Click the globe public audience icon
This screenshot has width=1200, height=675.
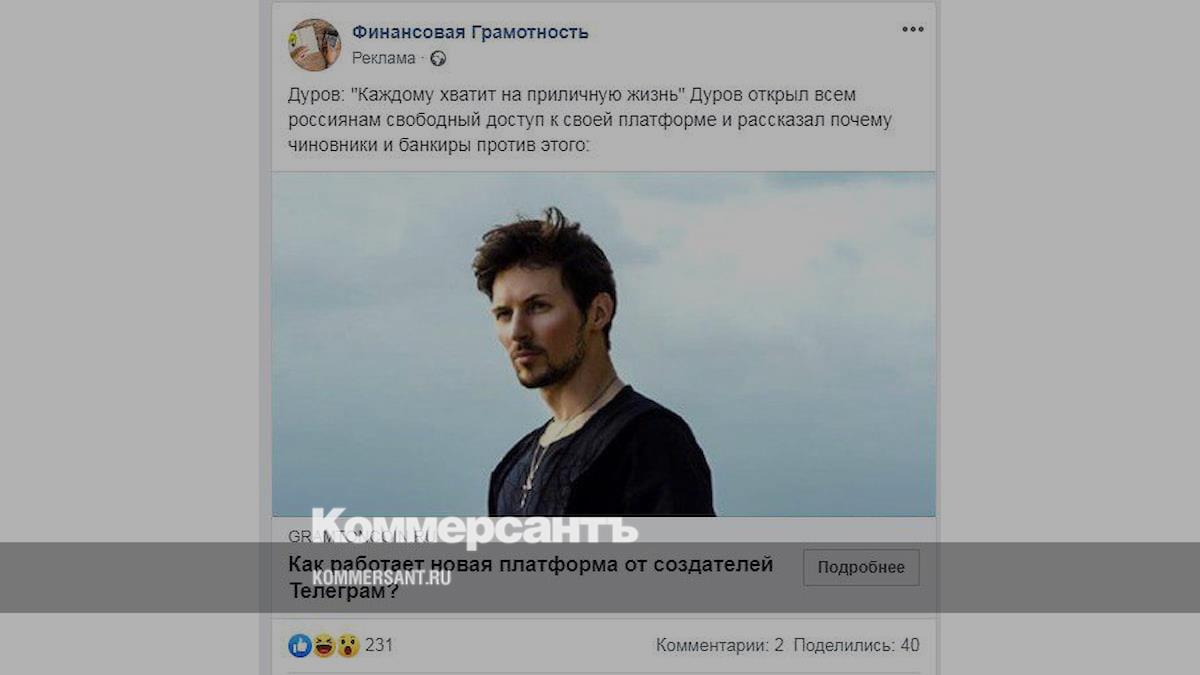click(x=438, y=58)
